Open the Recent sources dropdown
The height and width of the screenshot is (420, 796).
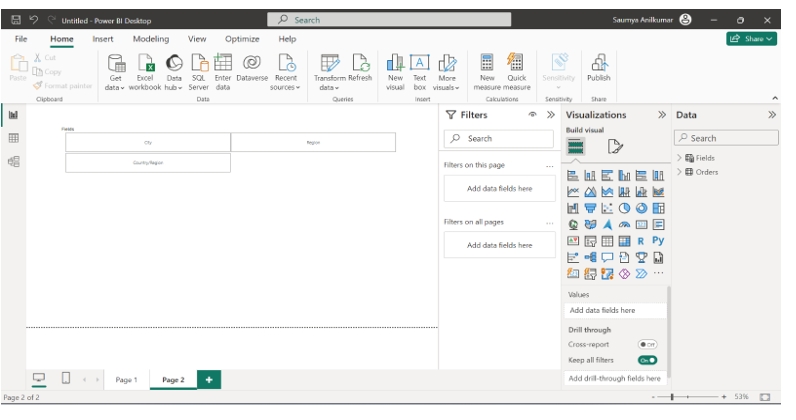point(285,73)
